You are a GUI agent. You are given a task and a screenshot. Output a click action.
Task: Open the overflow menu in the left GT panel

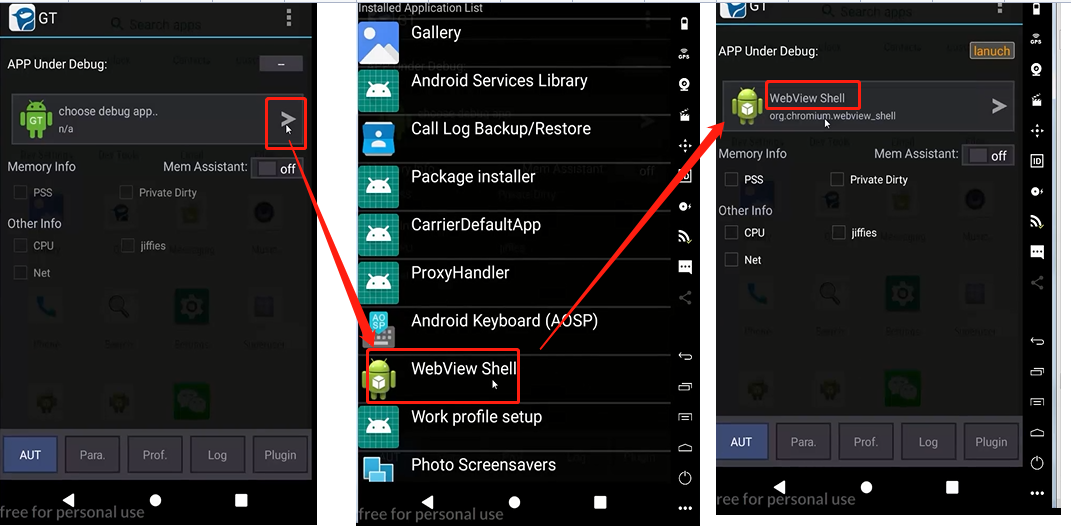click(290, 18)
